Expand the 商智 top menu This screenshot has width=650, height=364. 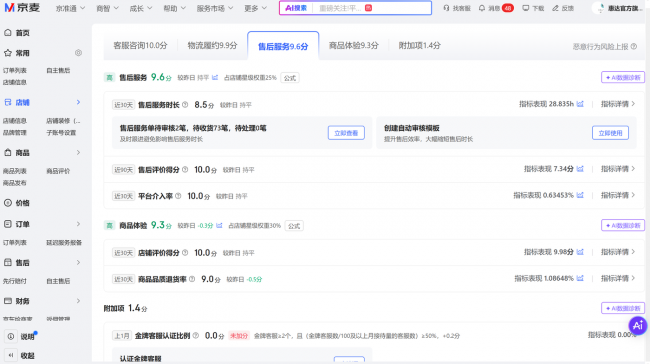tap(107, 8)
